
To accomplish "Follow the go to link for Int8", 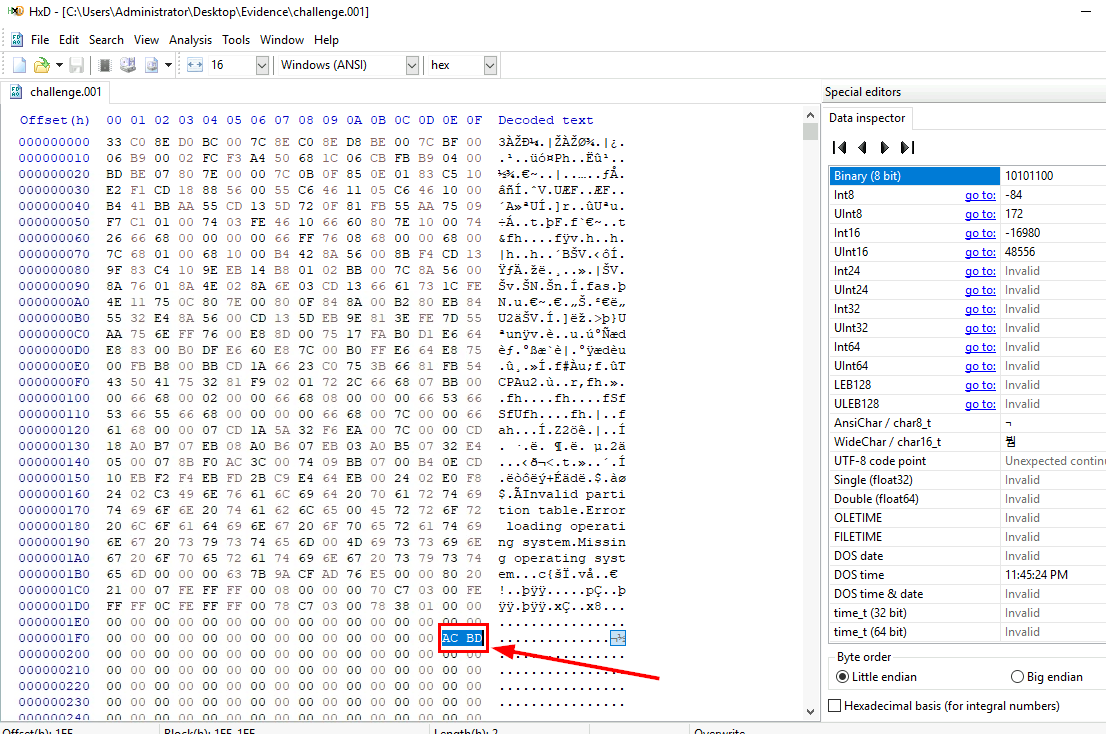I will pyautogui.click(x=980, y=195).
